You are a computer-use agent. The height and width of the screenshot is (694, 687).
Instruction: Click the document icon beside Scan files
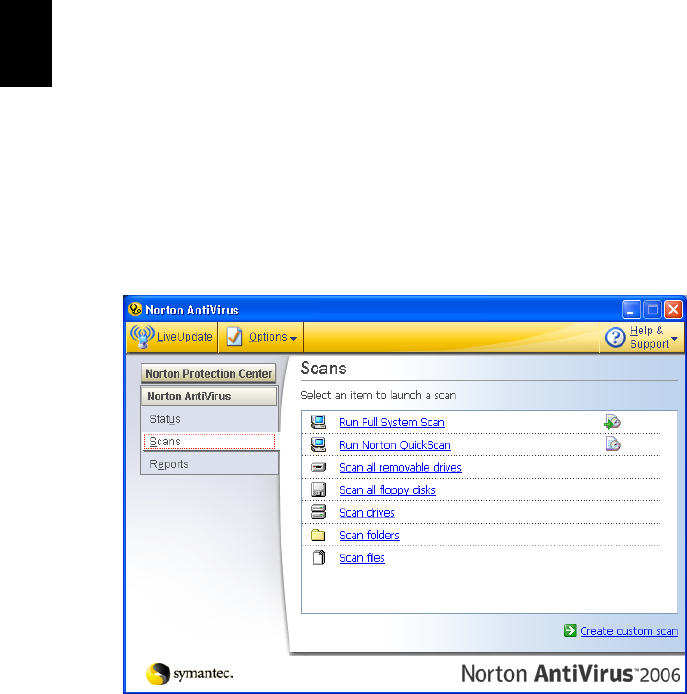pos(319,558)
